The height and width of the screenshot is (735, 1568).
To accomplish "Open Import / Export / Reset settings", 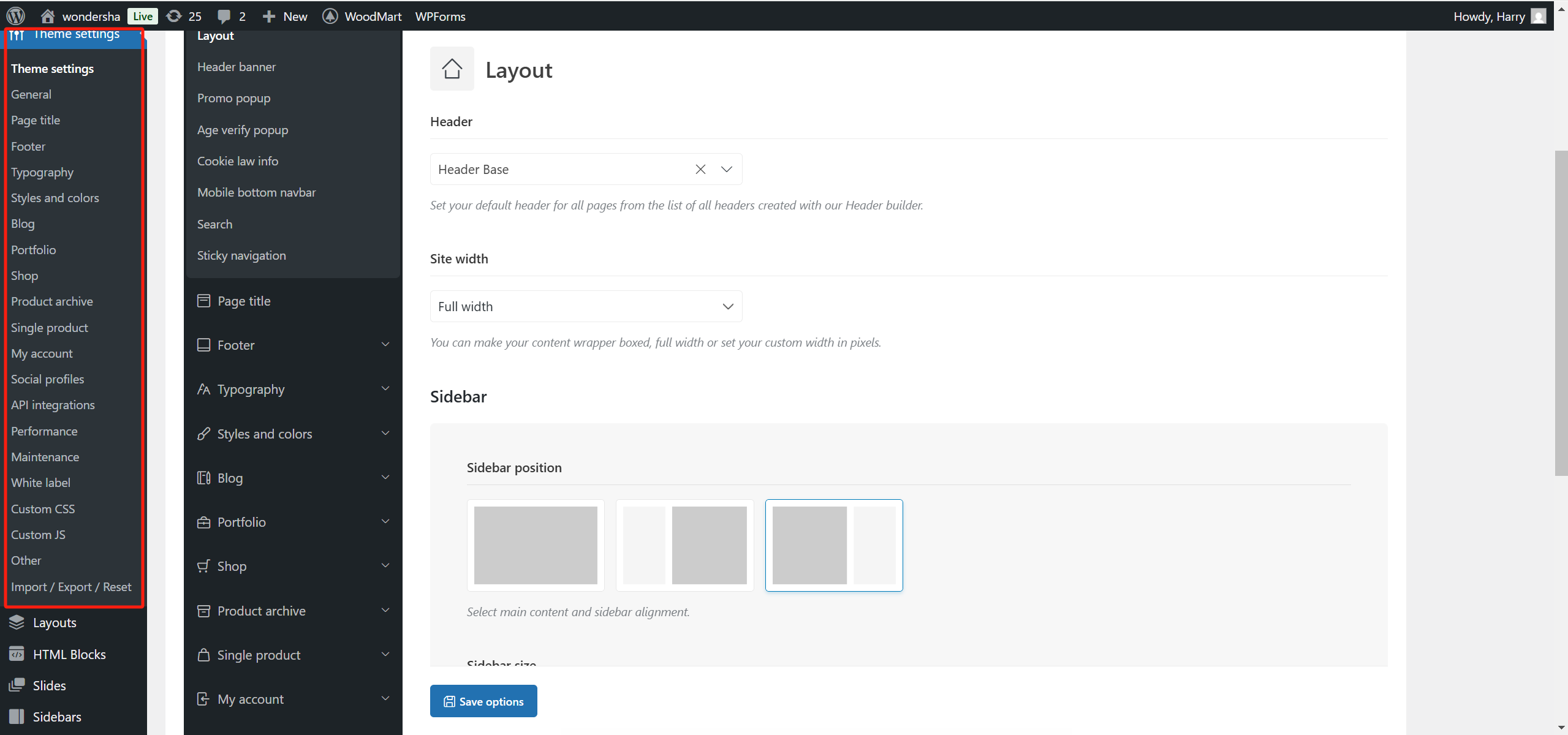I will pyautogui.click(x=71, y=586).
